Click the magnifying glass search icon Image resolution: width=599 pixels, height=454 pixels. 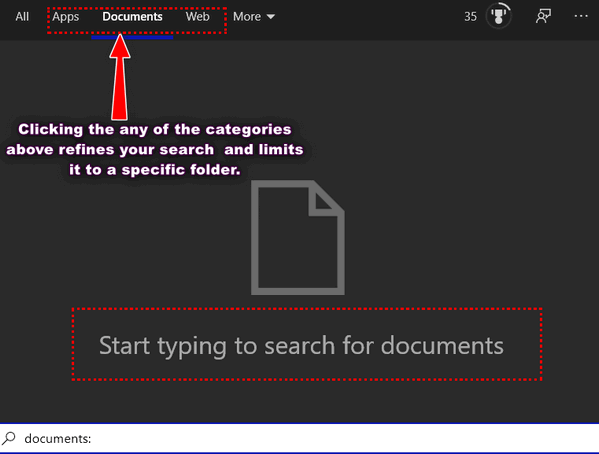pos(9,438)
